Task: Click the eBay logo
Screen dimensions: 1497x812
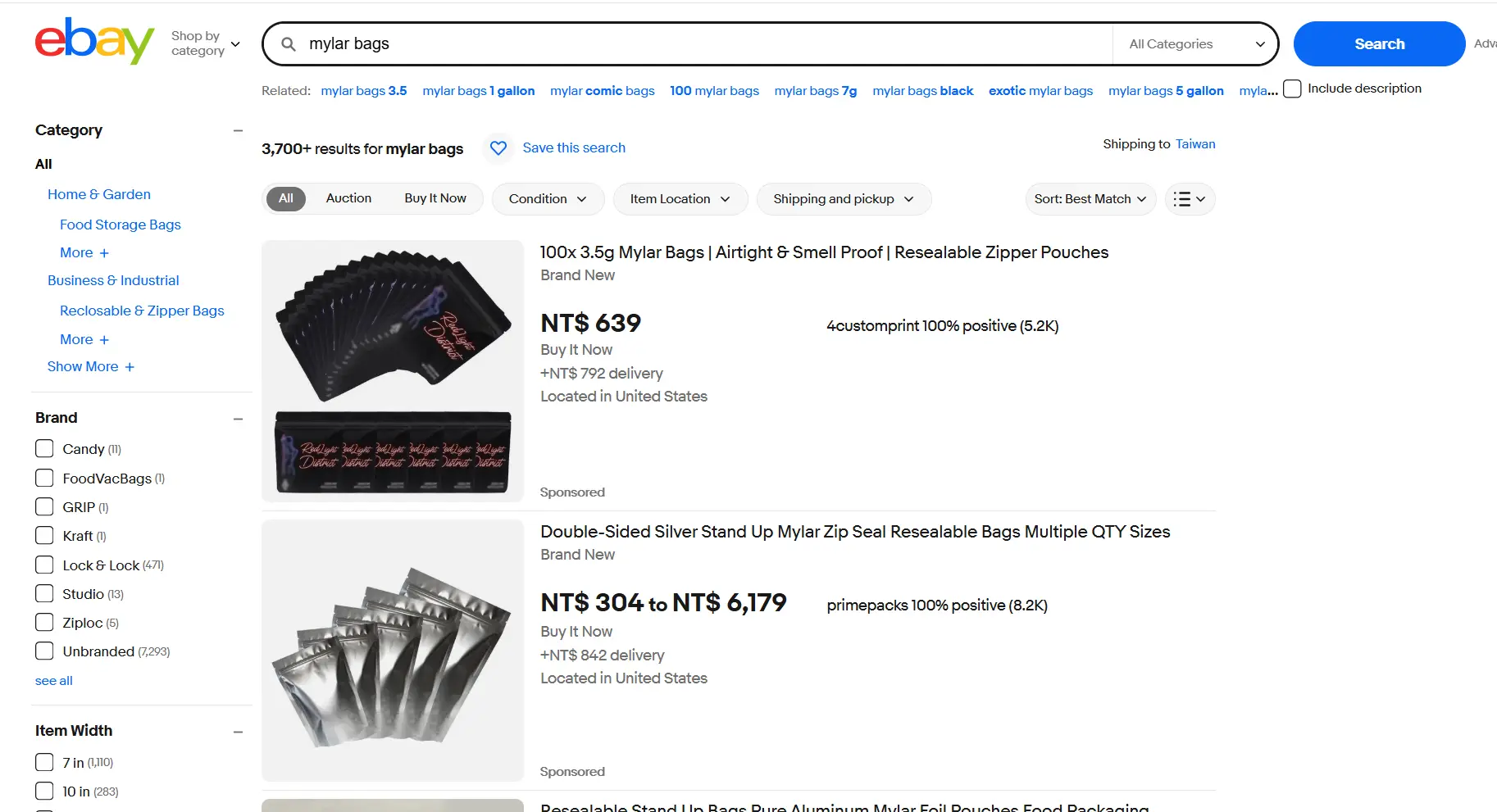Action: point(93,41)
